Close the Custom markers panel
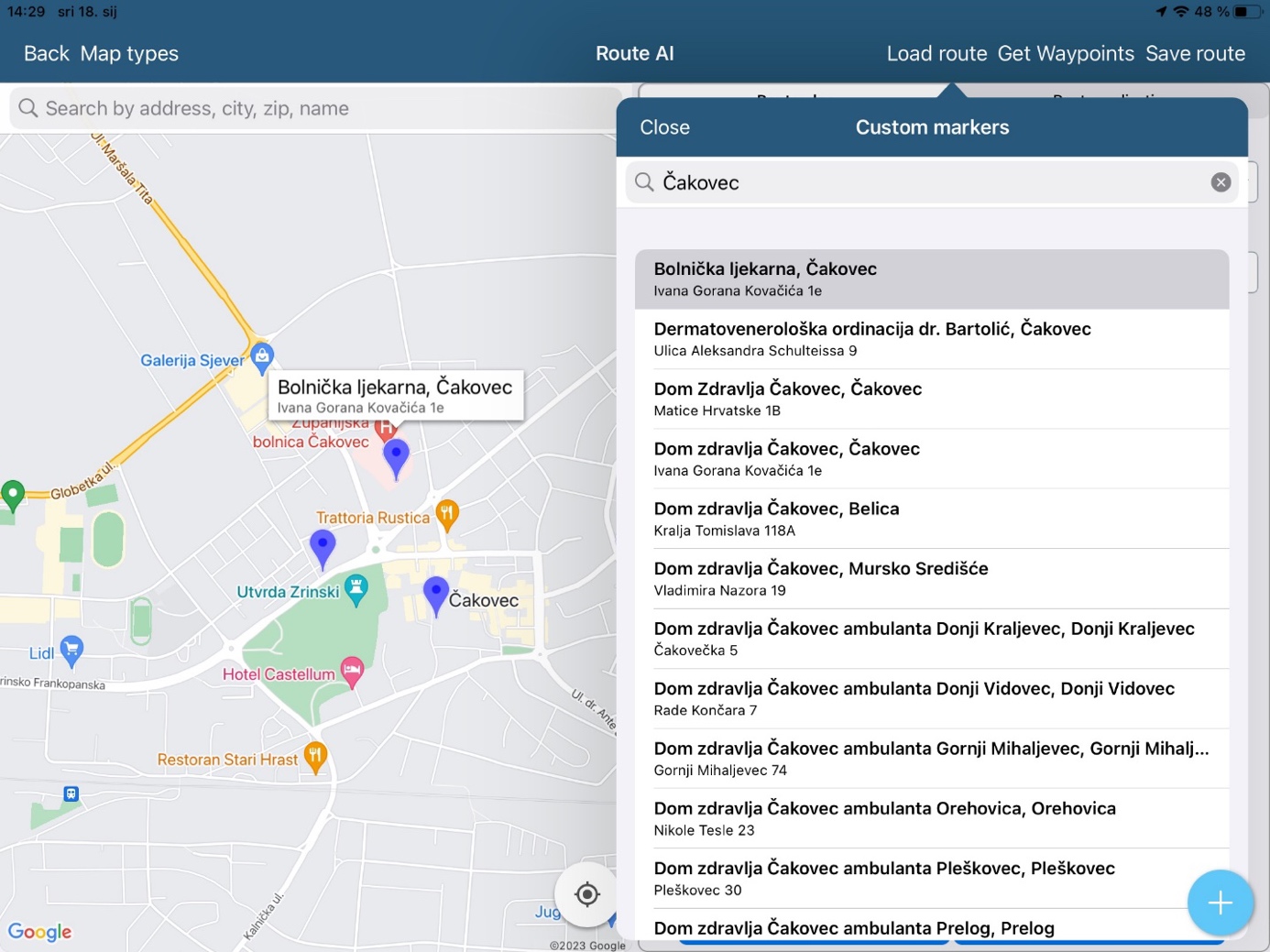This screenshot has height=952, width=1270. 664,127
